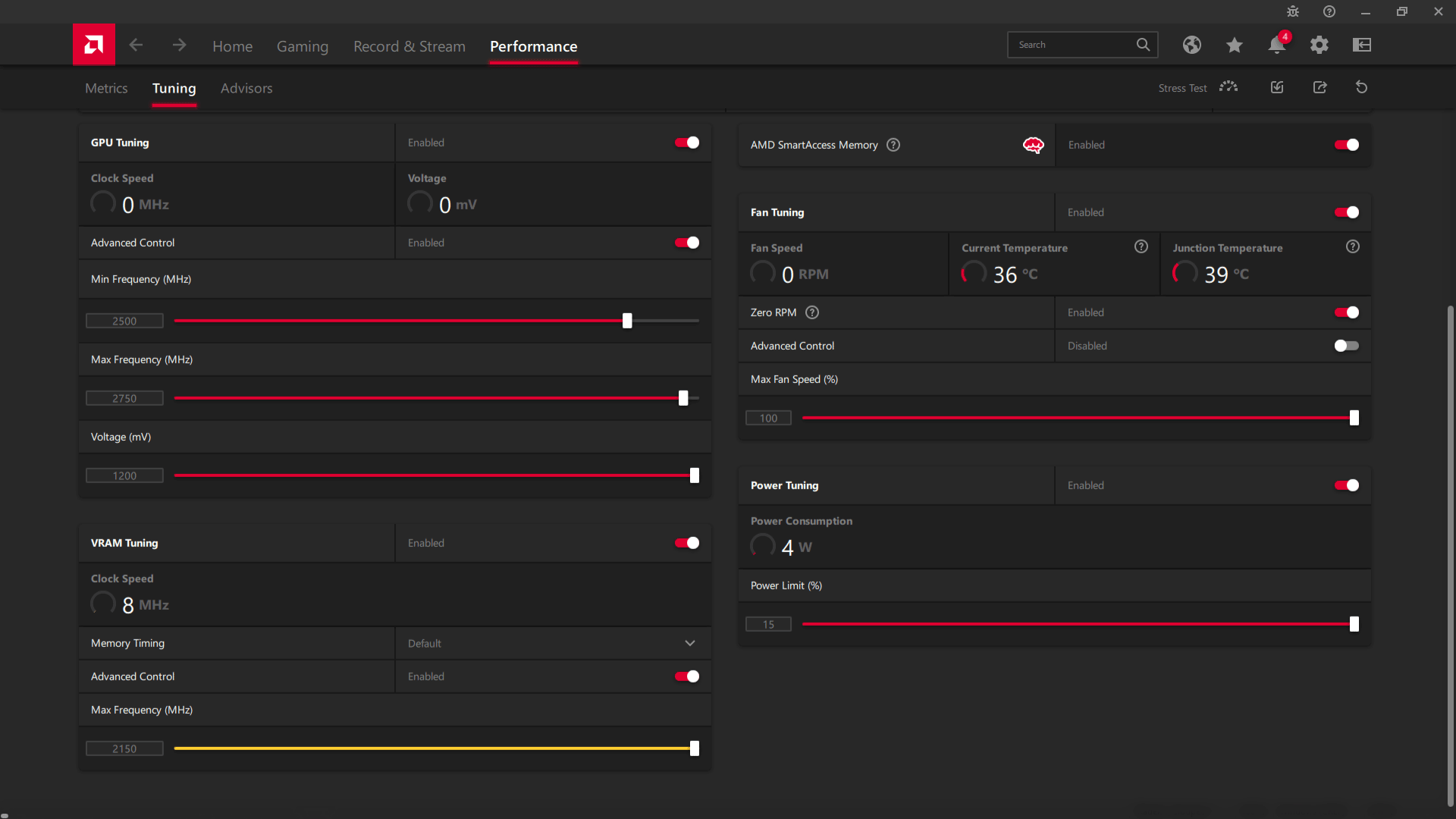
Task: Switch to the Advisors sub-tab
Action: click(x=246, y=88)
